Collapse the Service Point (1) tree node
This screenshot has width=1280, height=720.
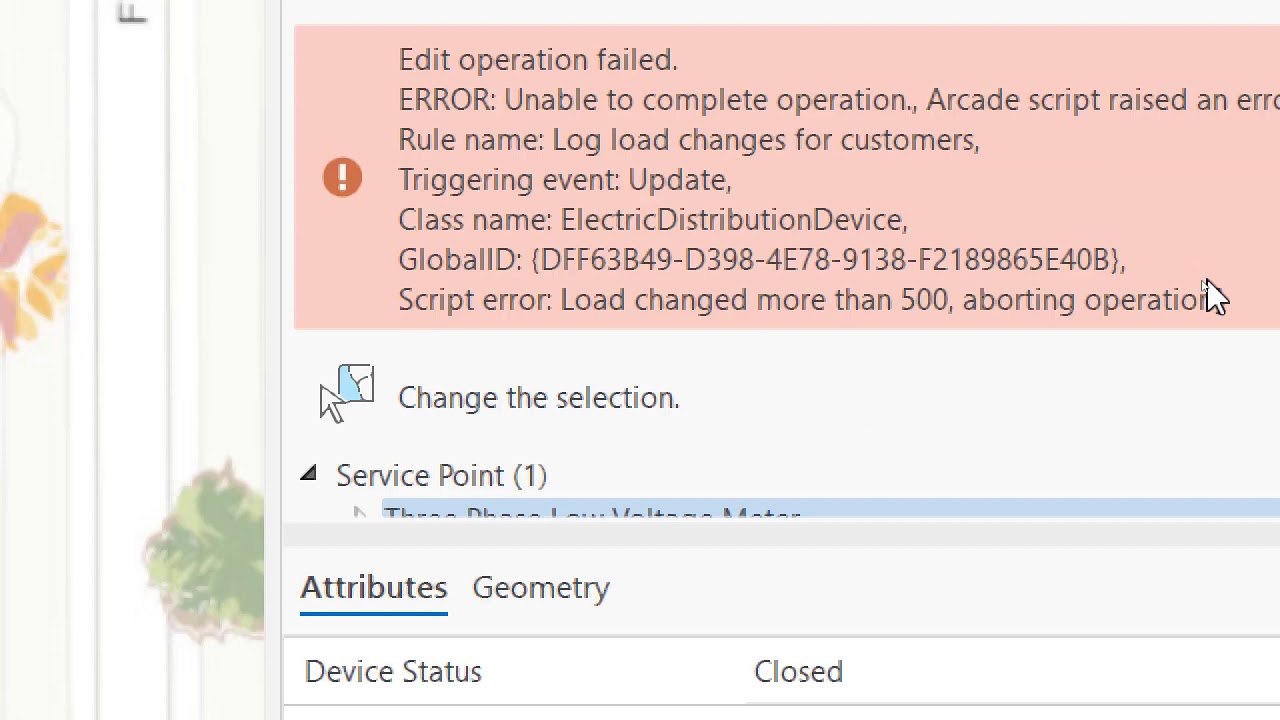pyautogui.click(x=308, y=475)
